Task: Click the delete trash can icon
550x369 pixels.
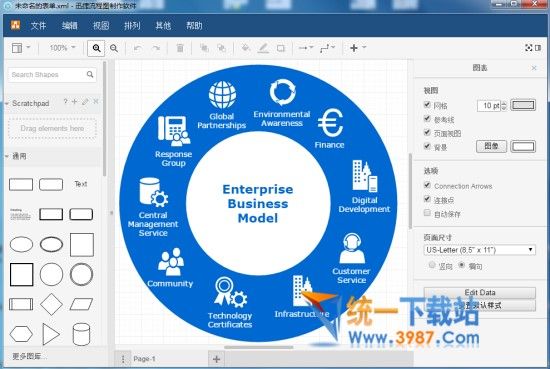Action: click(x=180, y=48)
